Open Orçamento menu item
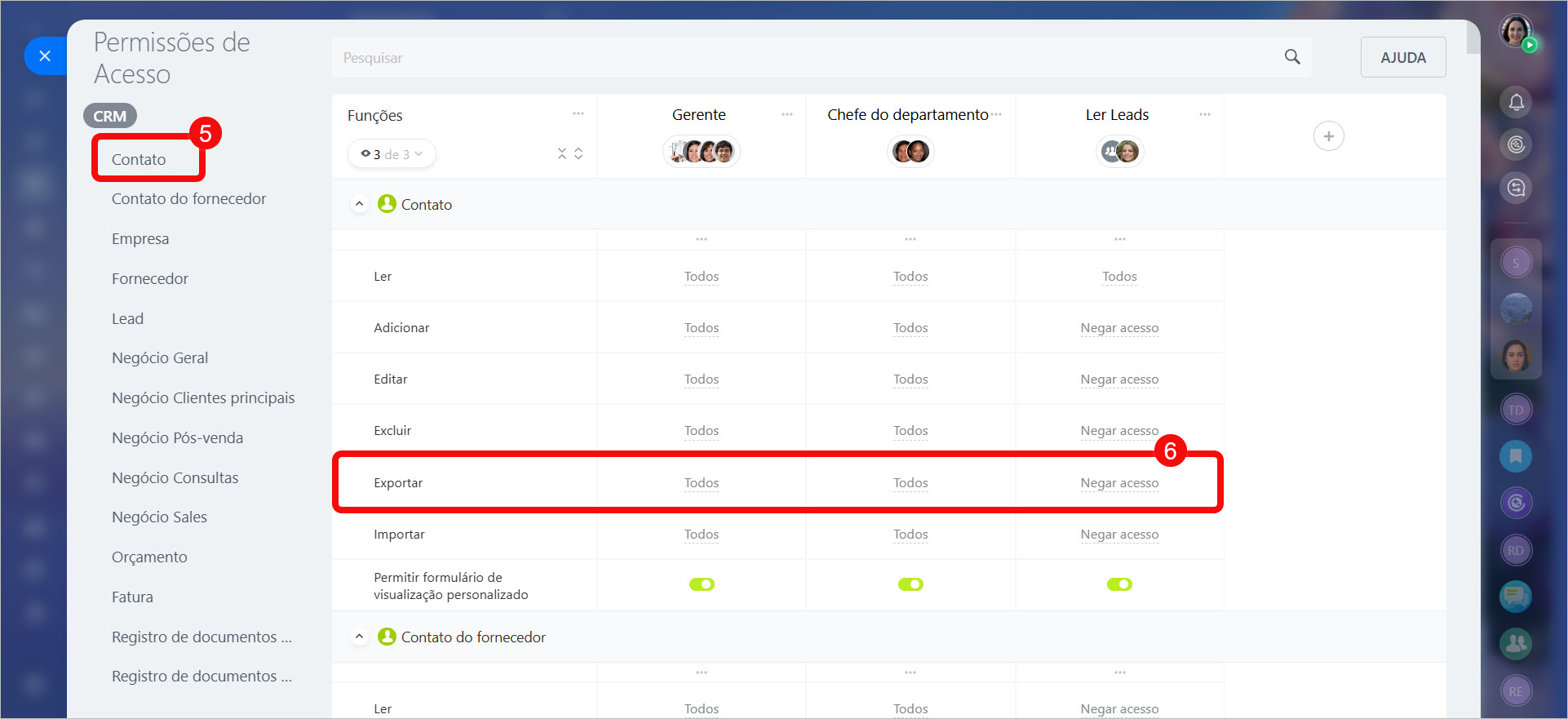Image resolution: width=1568 pixels, height=719 pixels. [x=149, y=557]
